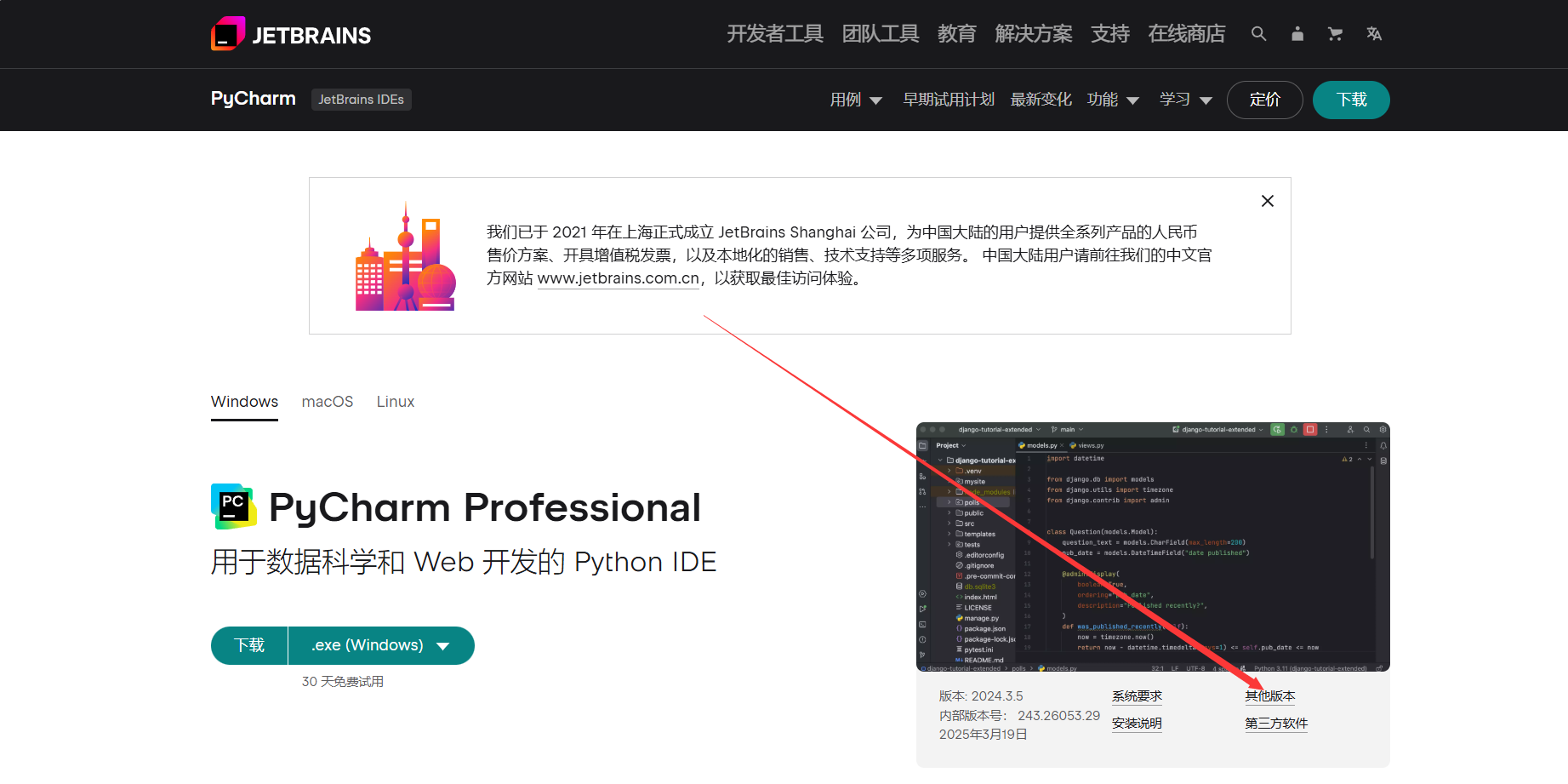Open the 系统要求 link
The image size is (1568, 784).
click(x=1137, y=696)
